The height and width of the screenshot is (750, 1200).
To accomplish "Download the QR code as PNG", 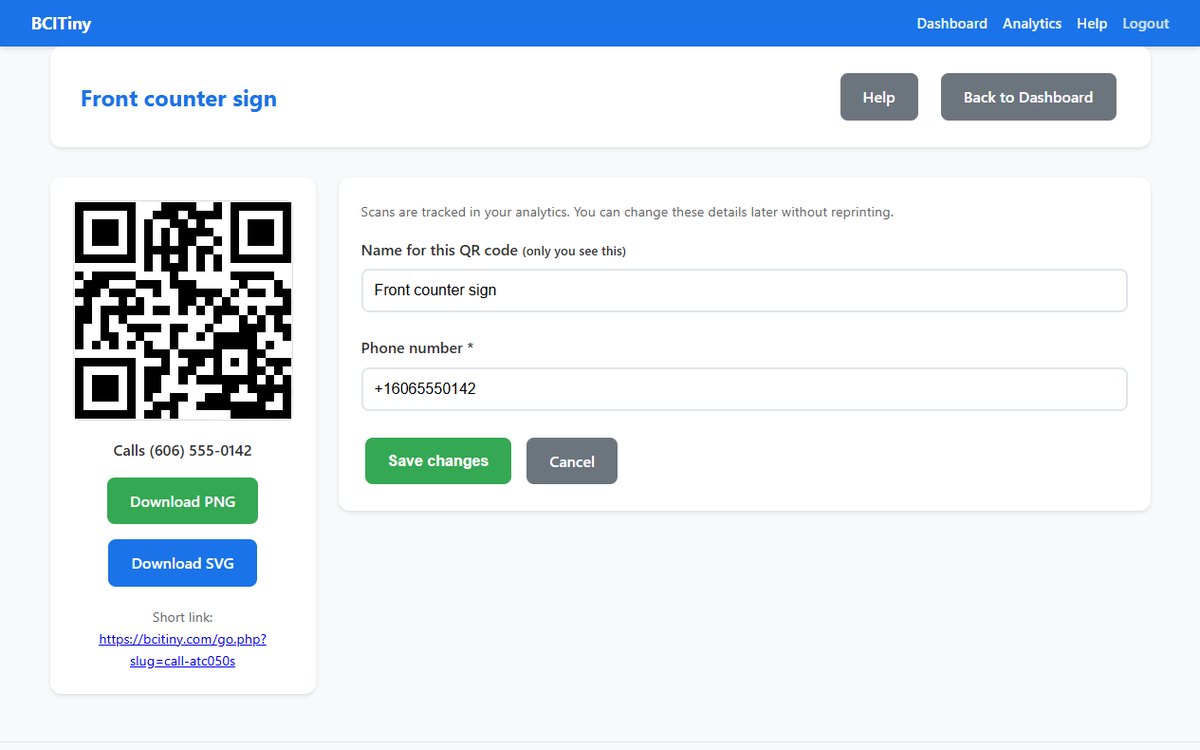I will click(183, 501).
